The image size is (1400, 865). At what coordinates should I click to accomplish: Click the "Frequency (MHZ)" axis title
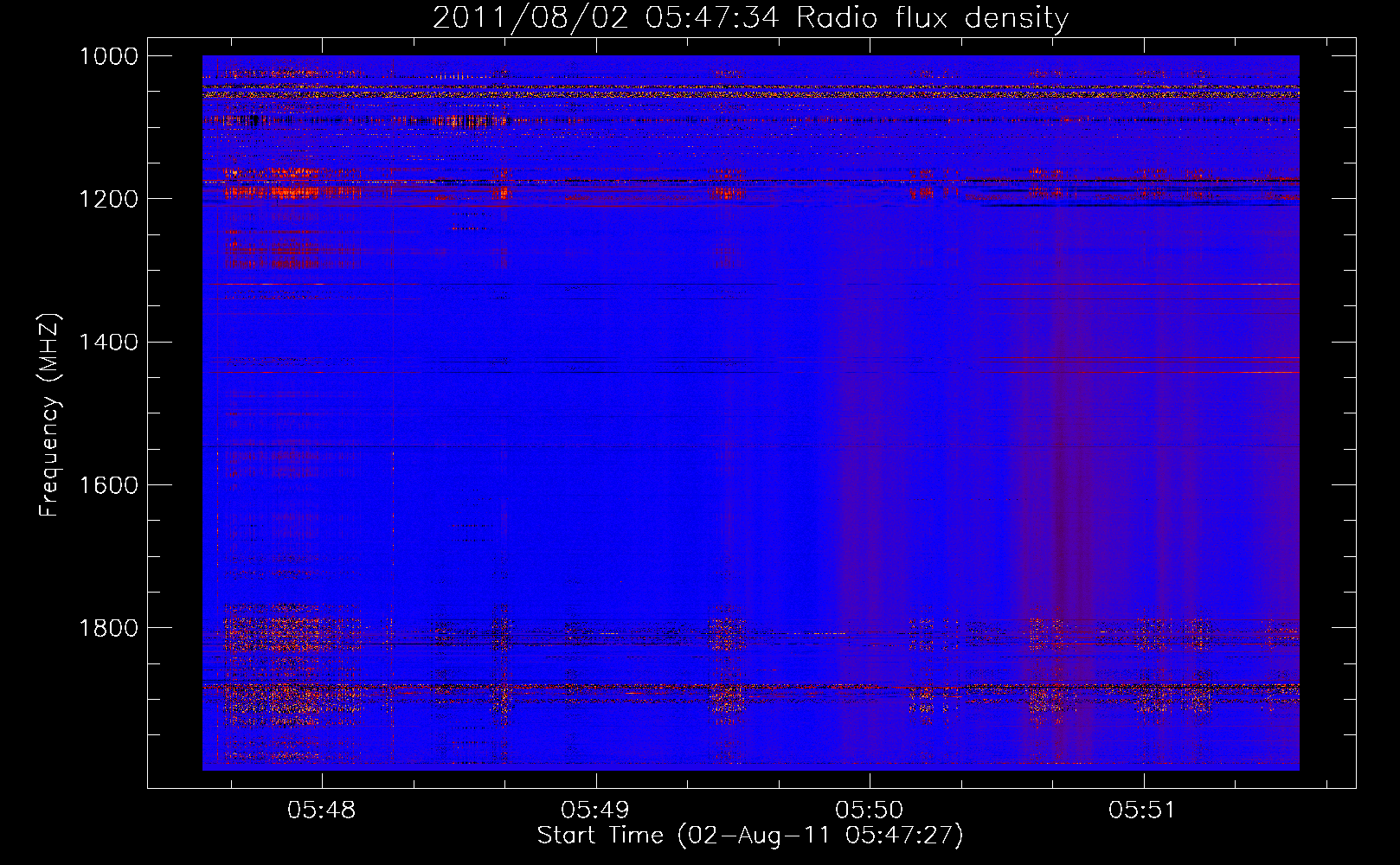click(x=49, y=415)
